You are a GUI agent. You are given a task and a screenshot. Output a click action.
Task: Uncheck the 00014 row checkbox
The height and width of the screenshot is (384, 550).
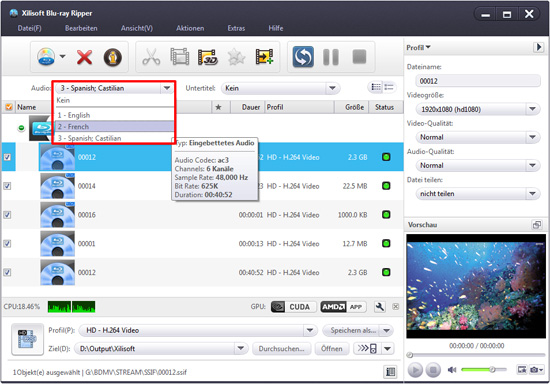pos(7,186)
